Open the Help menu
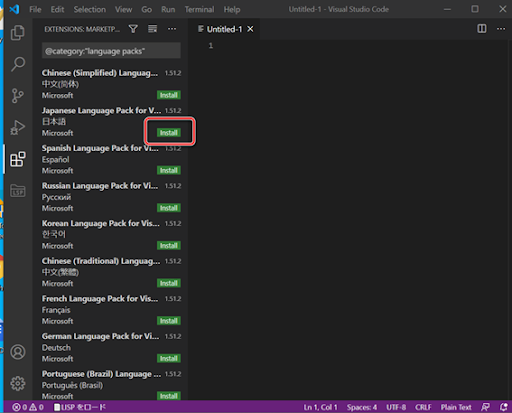The height and width of the screenshot is (413, 512). coord(232,9)
